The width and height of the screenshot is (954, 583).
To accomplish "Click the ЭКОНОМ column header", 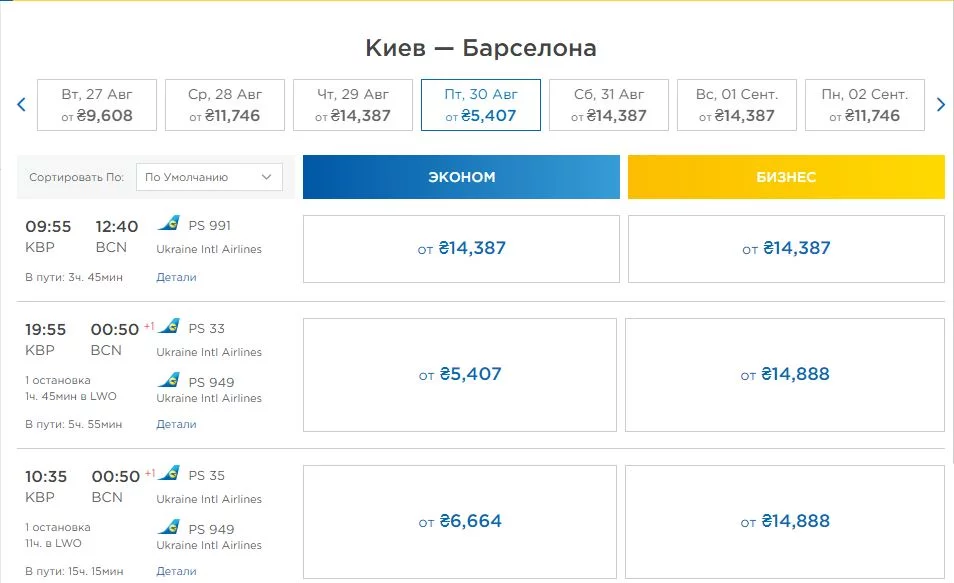I will click(x=461, y=177).
